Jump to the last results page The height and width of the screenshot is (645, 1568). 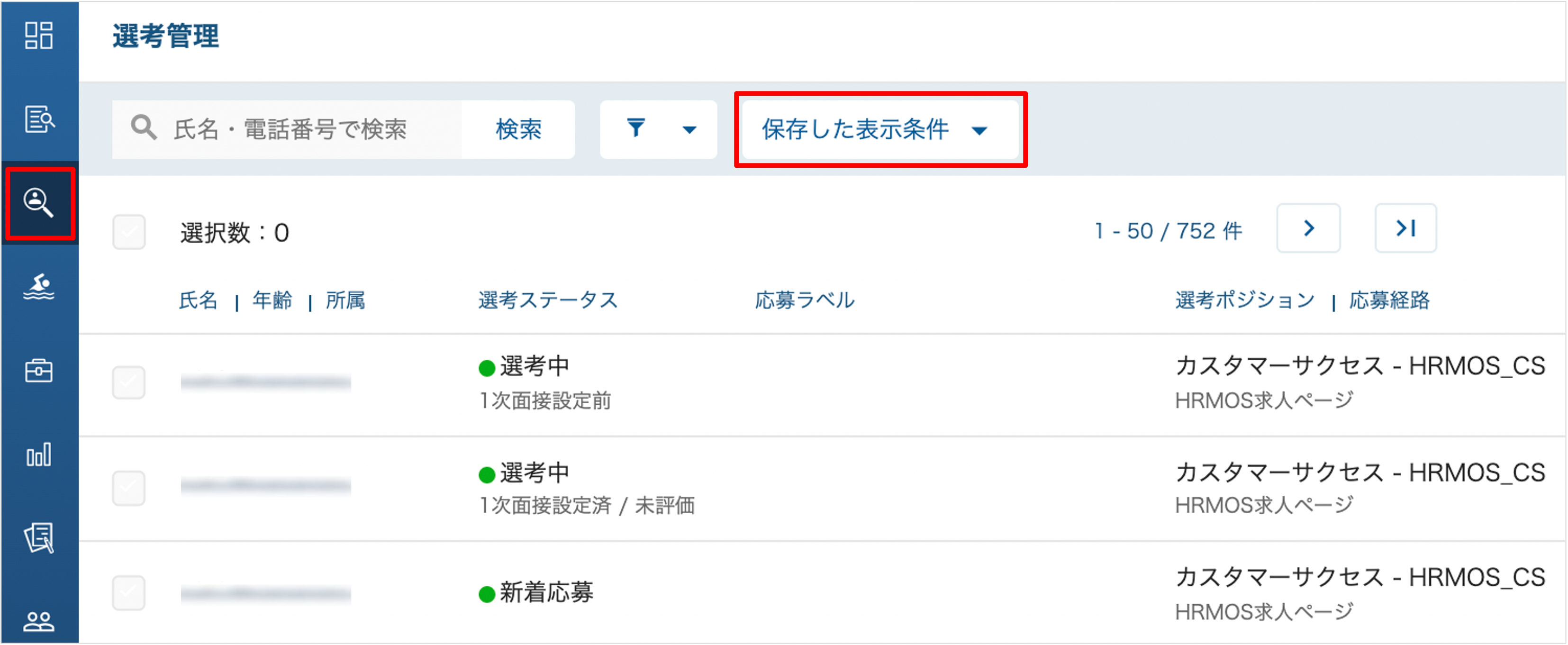(1406, 228)
